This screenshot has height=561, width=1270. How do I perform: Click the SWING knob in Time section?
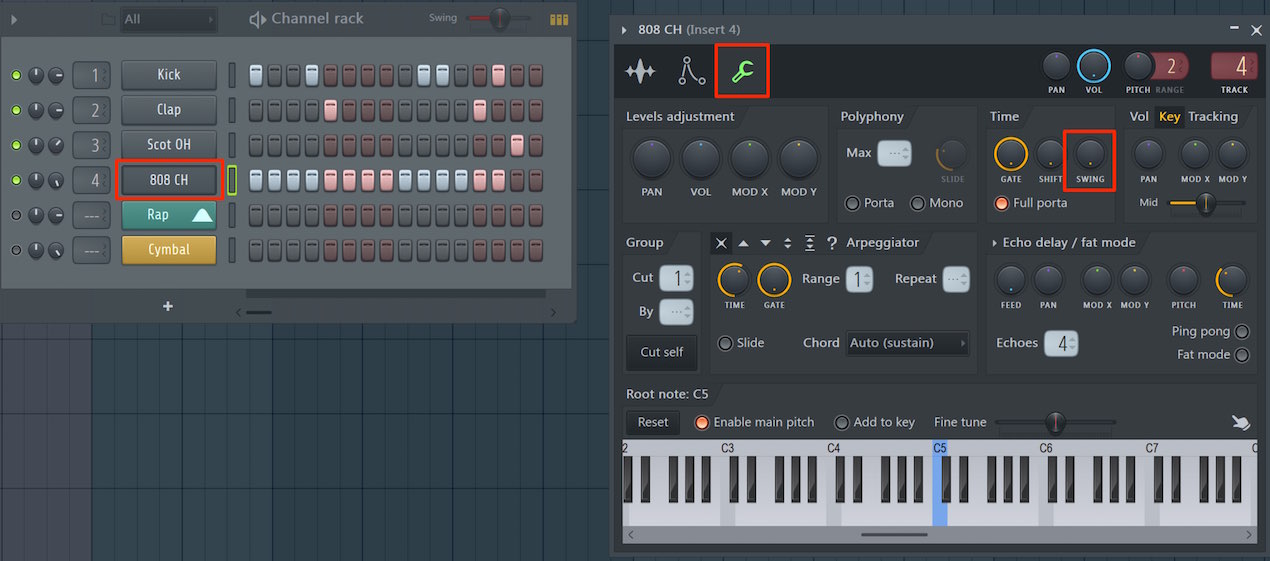[1089, 154]
